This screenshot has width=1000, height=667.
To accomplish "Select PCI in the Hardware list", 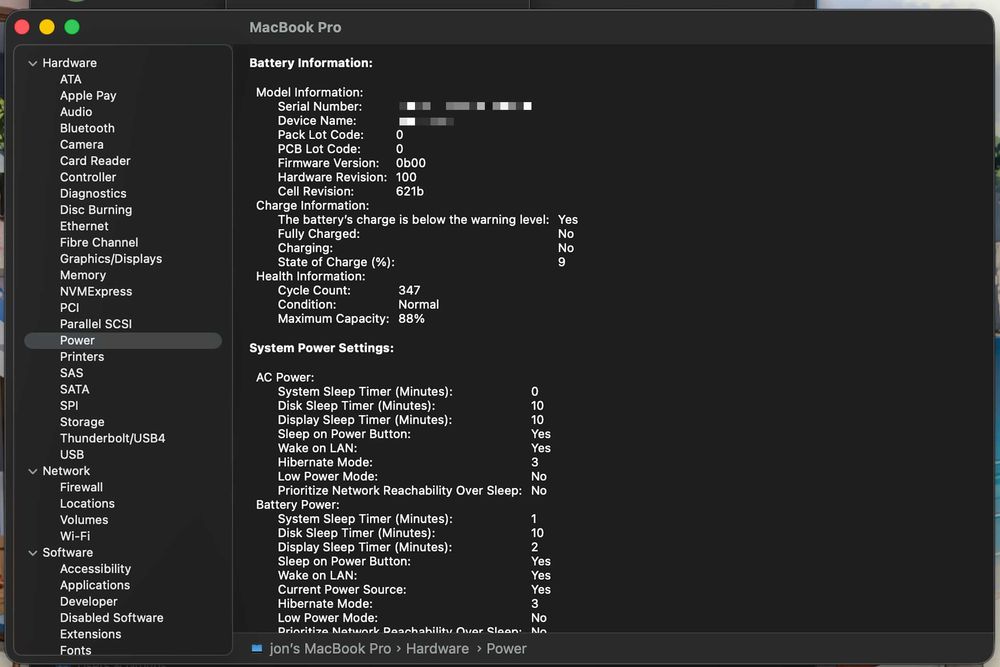I will coord(70,308).
